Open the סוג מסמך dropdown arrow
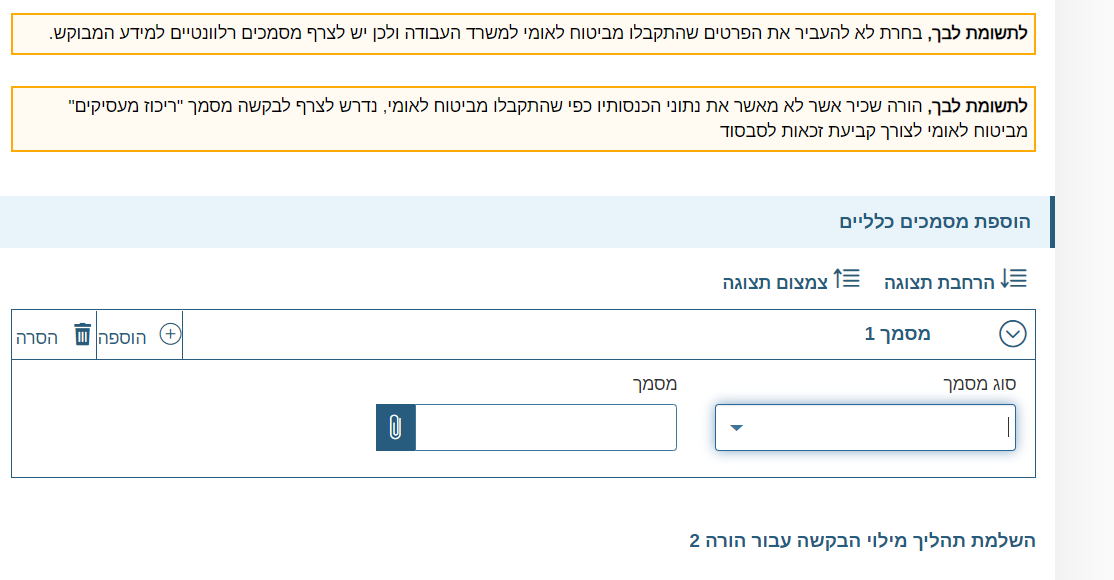Image resolution: width=1114 pixels, height=580 pixels. tap(736, 429)
